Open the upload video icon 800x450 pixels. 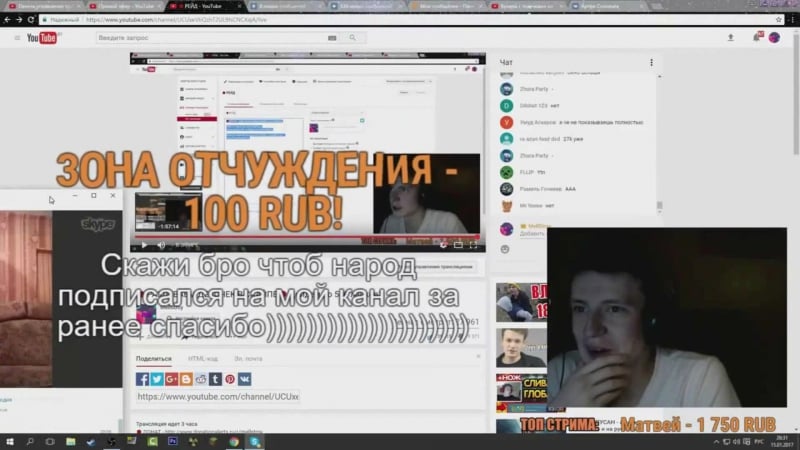point(731,37)
